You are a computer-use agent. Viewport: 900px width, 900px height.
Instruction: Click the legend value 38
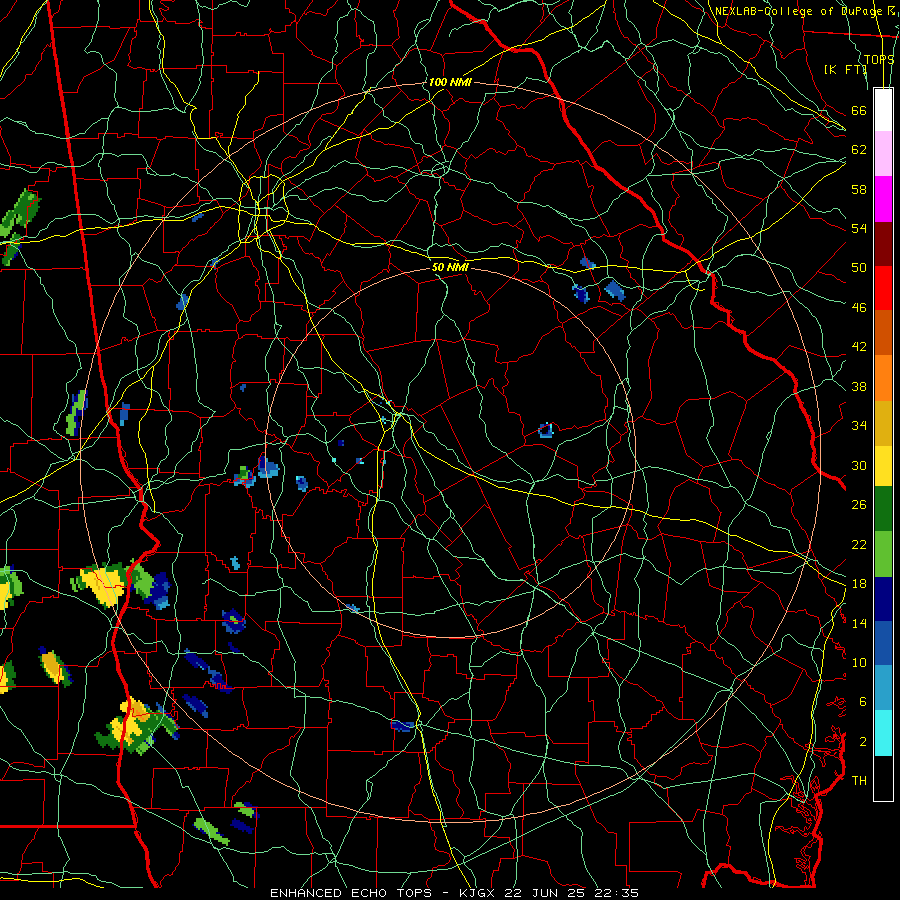[x=859, y=386]
